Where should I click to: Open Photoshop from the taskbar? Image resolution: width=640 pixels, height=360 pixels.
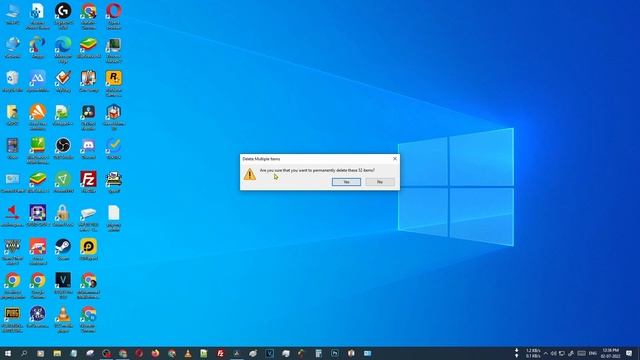coord(335,353)
